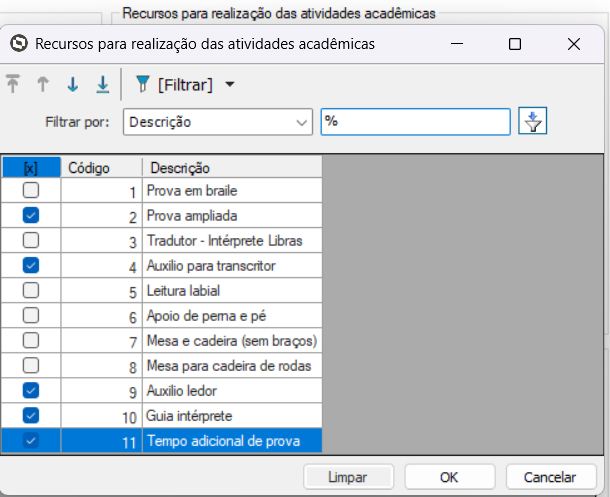
Task: Click the funnel Filtrar icon
Action: 142,85
